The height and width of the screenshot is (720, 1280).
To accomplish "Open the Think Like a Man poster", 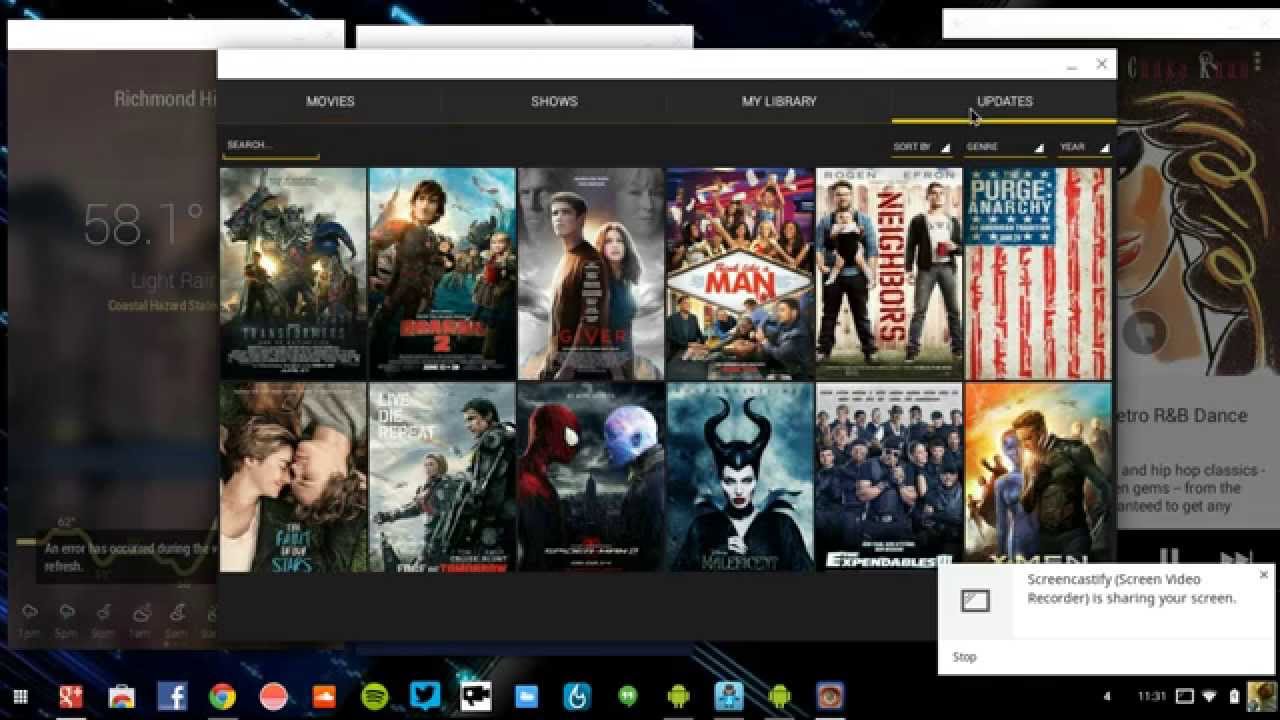I will pos(740,273).
